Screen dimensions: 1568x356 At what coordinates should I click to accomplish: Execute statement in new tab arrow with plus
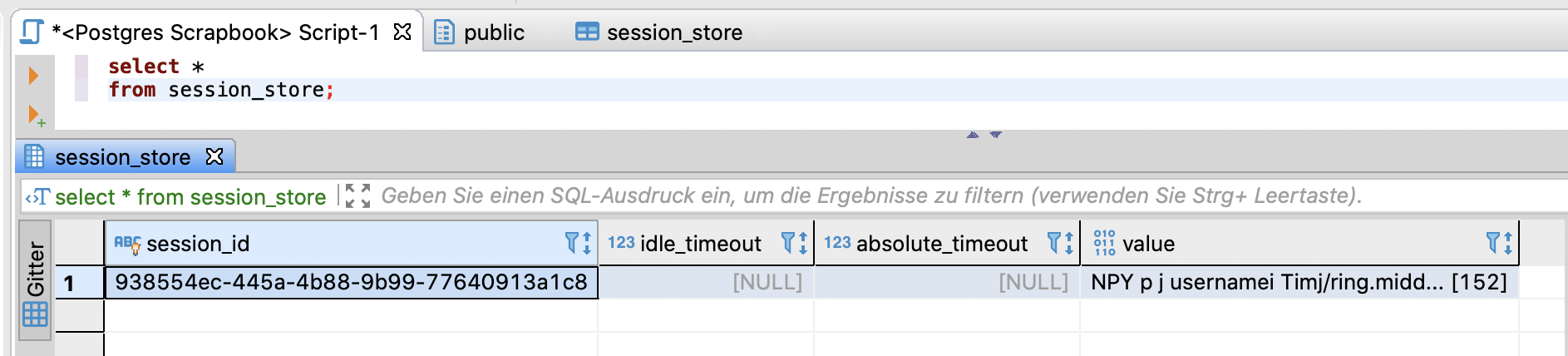tap(36, 116)
